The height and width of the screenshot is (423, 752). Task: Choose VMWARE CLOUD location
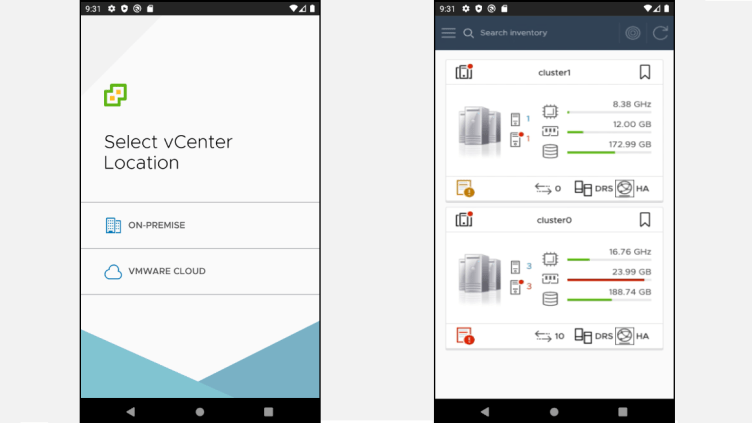(x=200, y=271)
